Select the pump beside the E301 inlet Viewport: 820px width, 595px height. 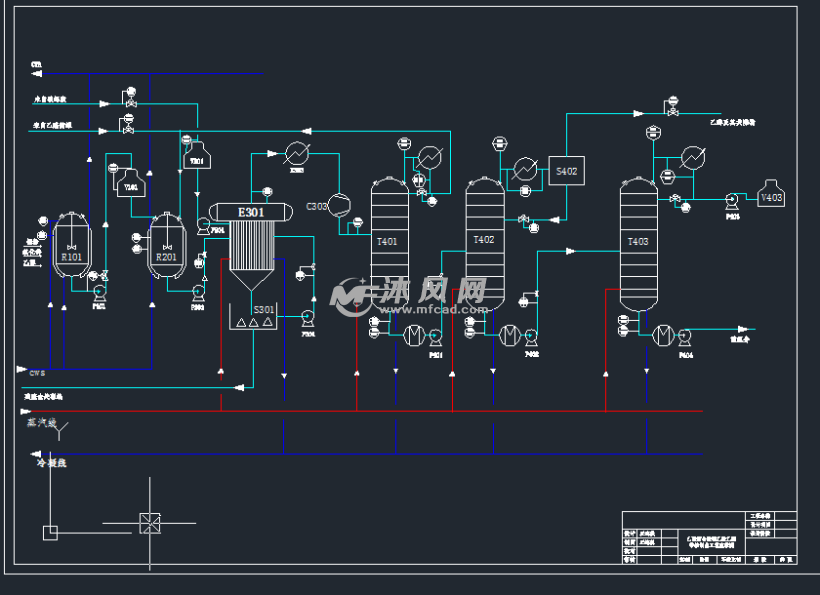coord(203,226)
